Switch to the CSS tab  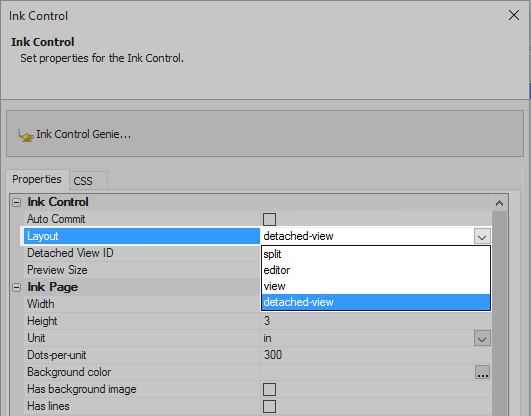89,181
